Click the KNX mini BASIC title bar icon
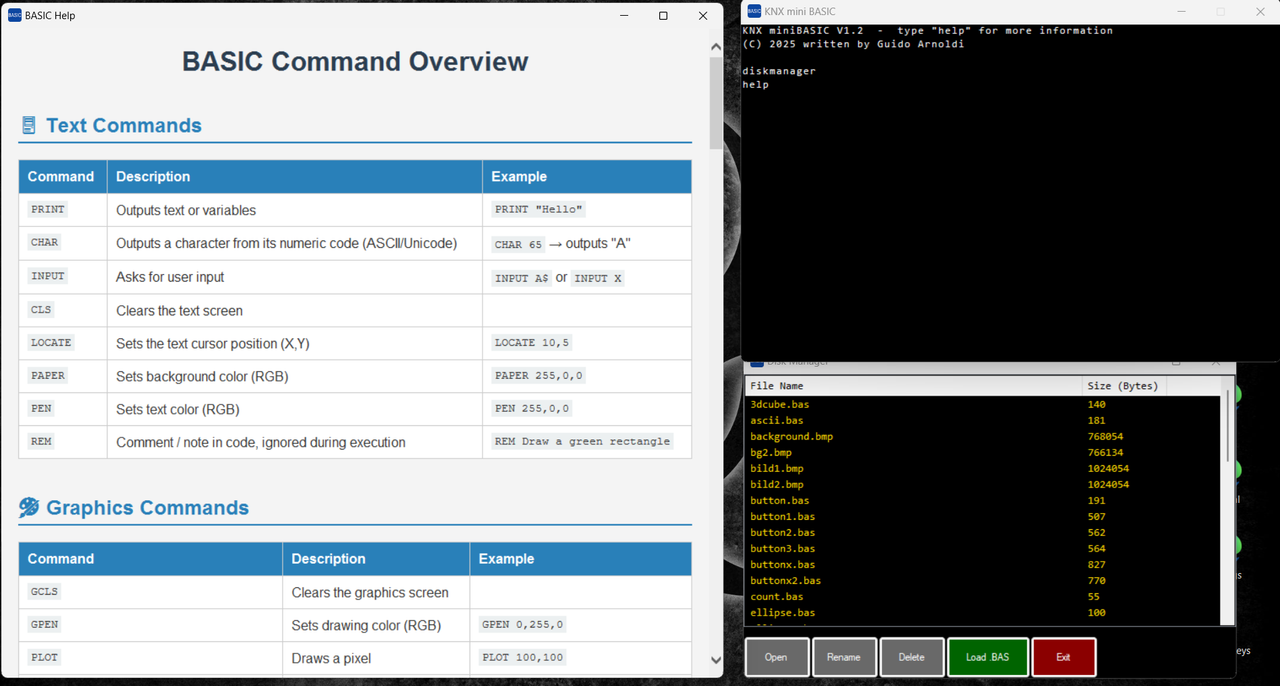Screen dimensions: 1280x686 (x=754, y=11)
